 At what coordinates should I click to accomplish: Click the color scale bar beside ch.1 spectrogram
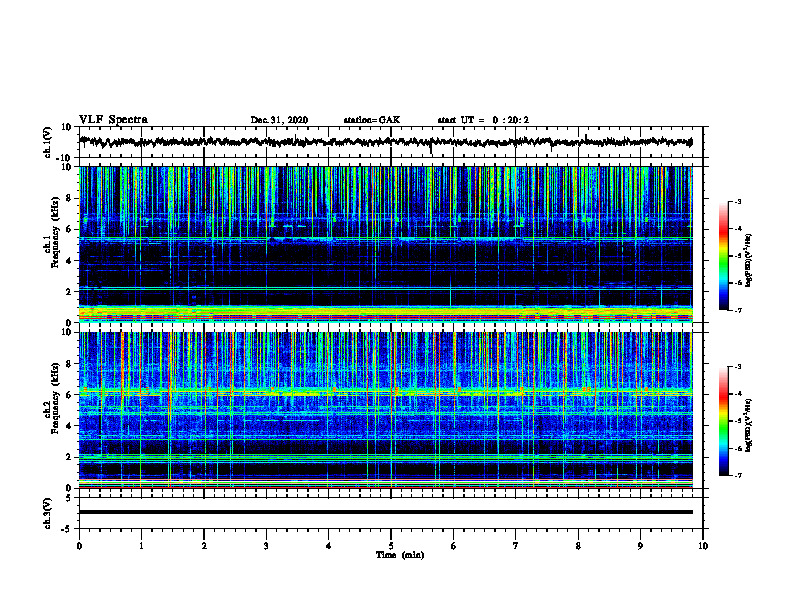[x=723, y=256]
